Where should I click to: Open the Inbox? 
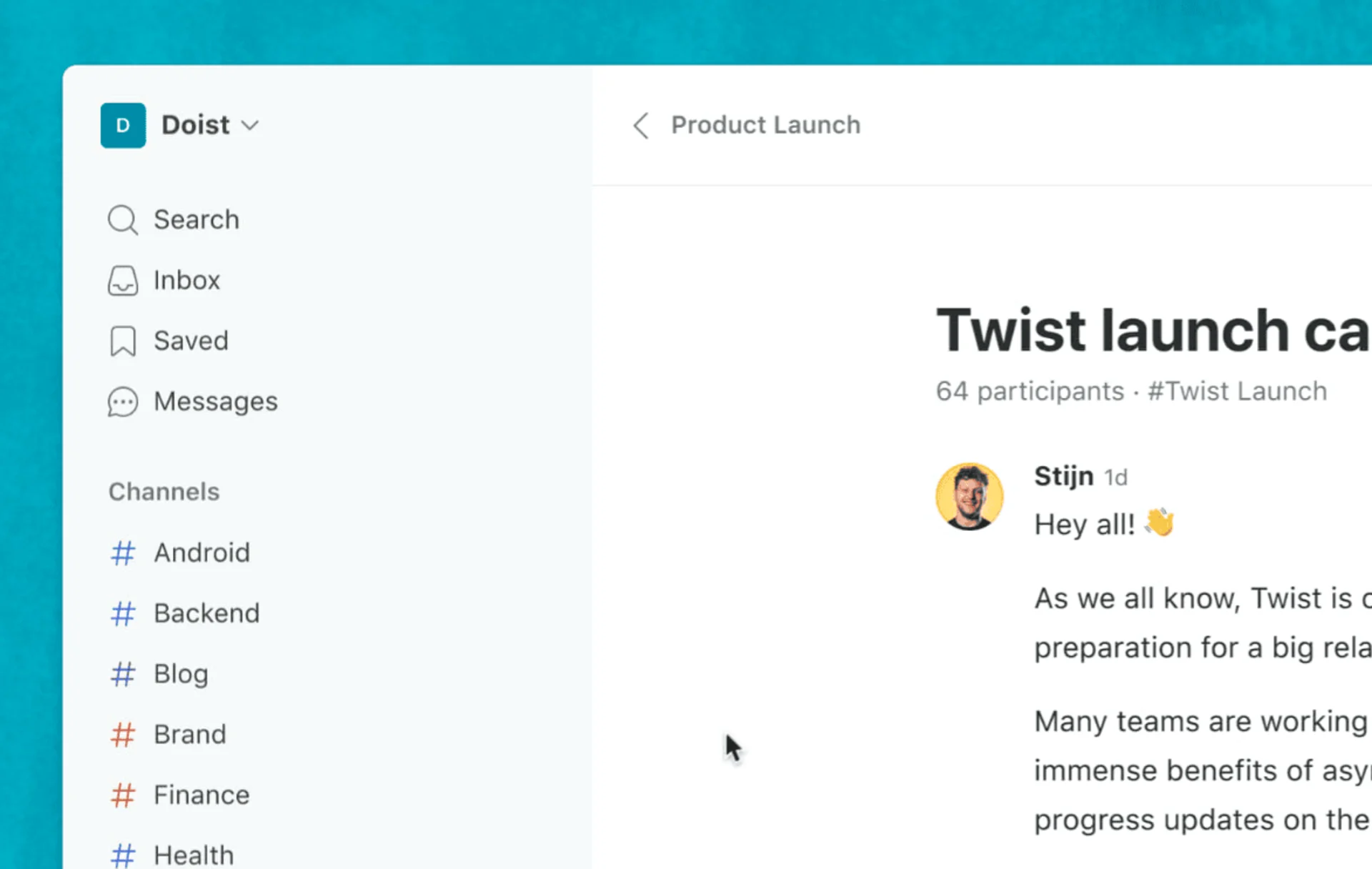pos(186,280)
